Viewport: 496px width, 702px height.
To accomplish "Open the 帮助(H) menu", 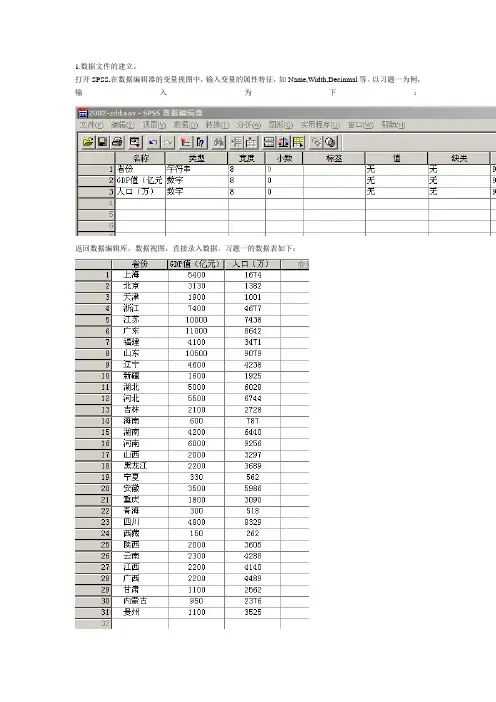I will pos(393,125).
